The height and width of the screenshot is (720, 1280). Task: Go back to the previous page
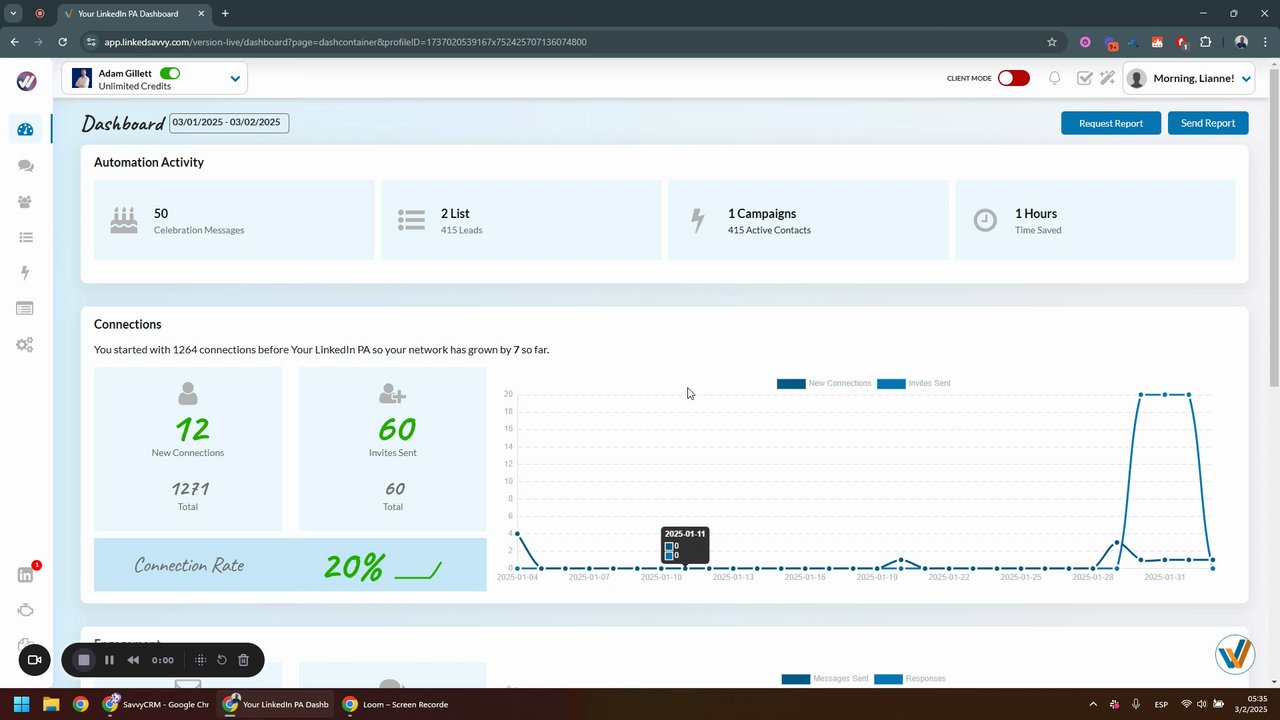pyautogui.click(x=14, y=42)
